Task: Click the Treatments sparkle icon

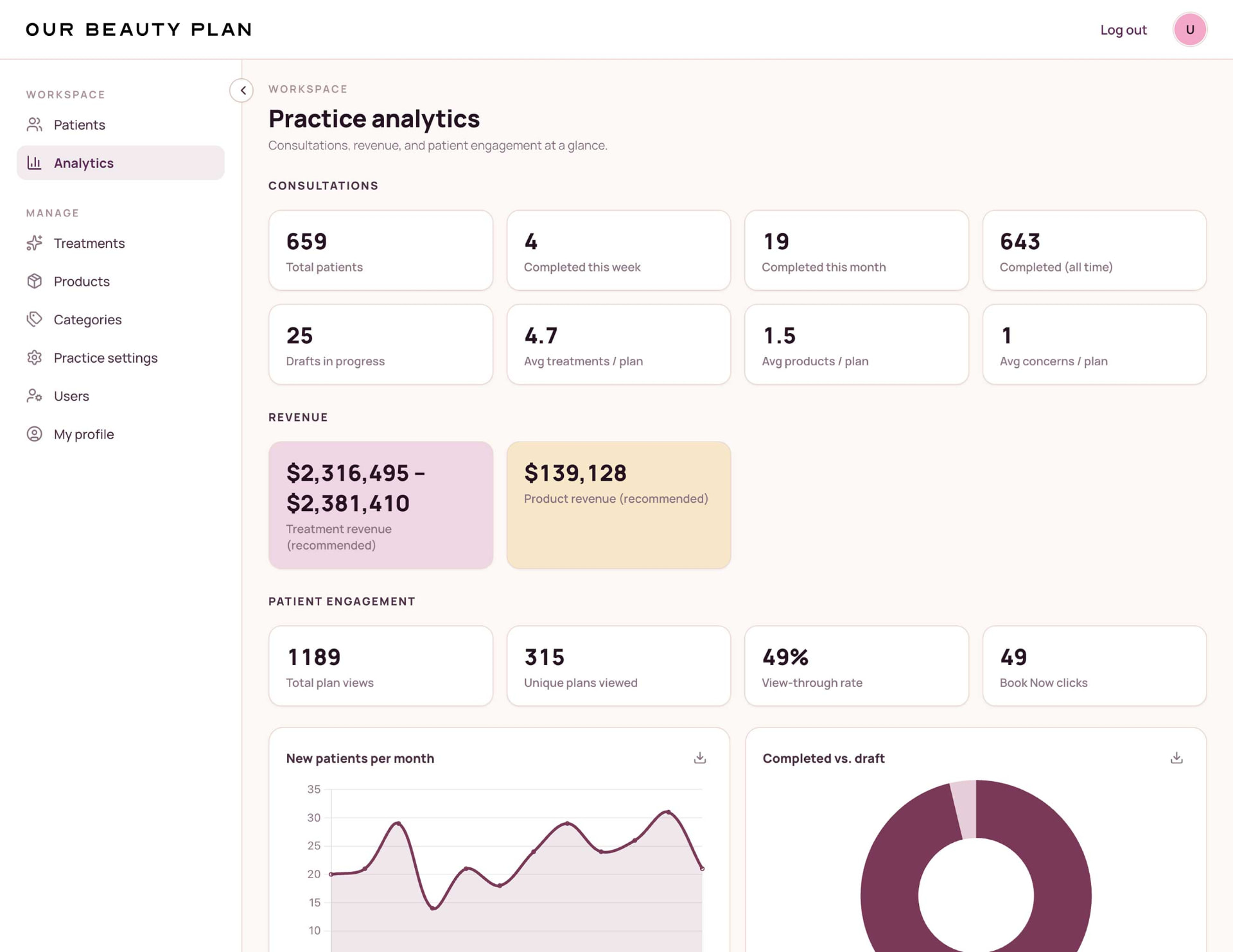Action: (35, 243)
